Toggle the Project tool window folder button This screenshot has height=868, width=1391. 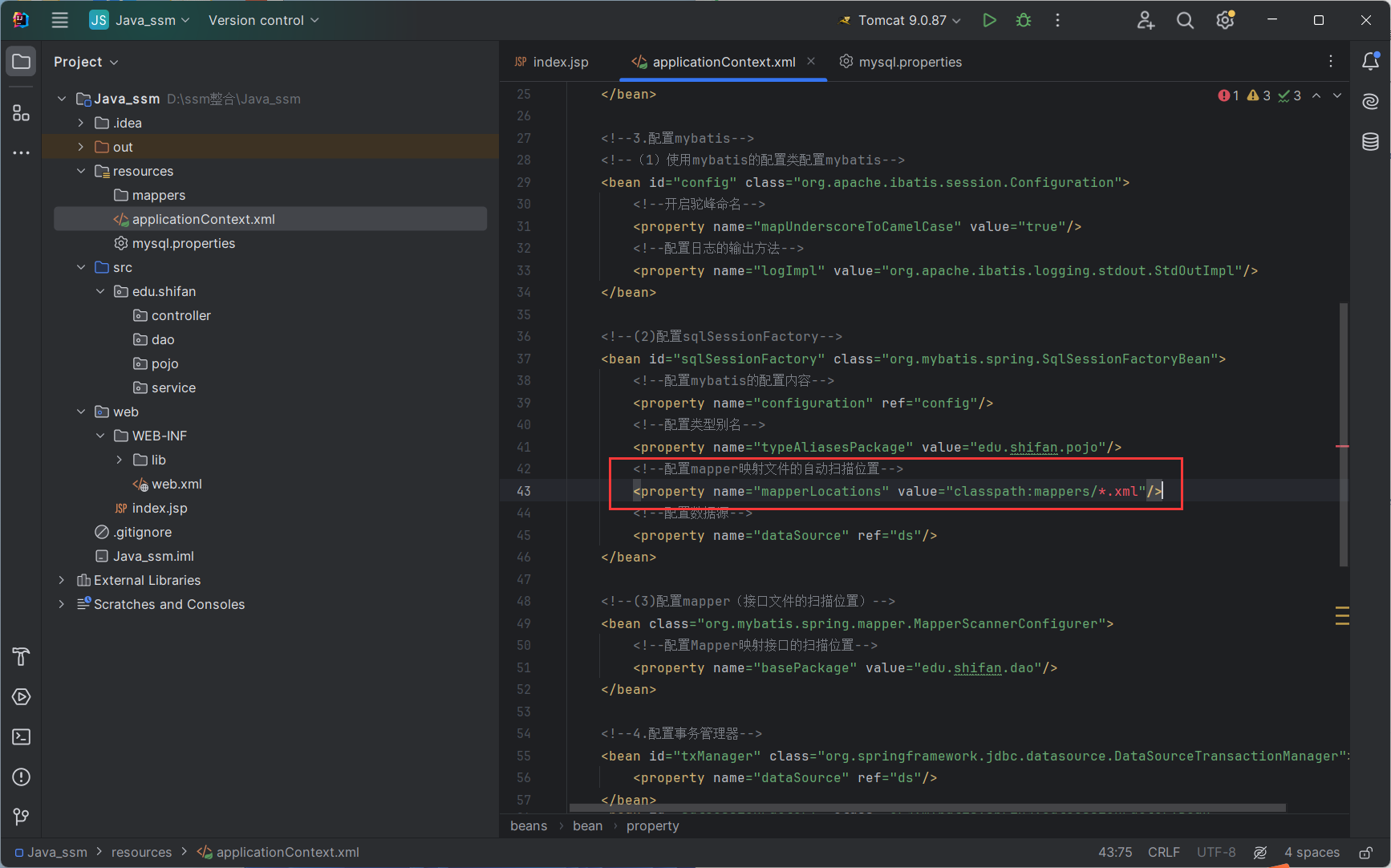22,62
